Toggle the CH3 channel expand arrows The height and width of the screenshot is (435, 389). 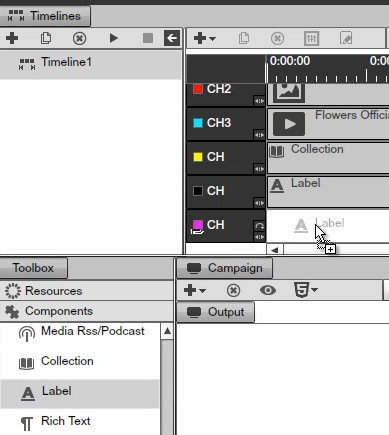[259, 135]
